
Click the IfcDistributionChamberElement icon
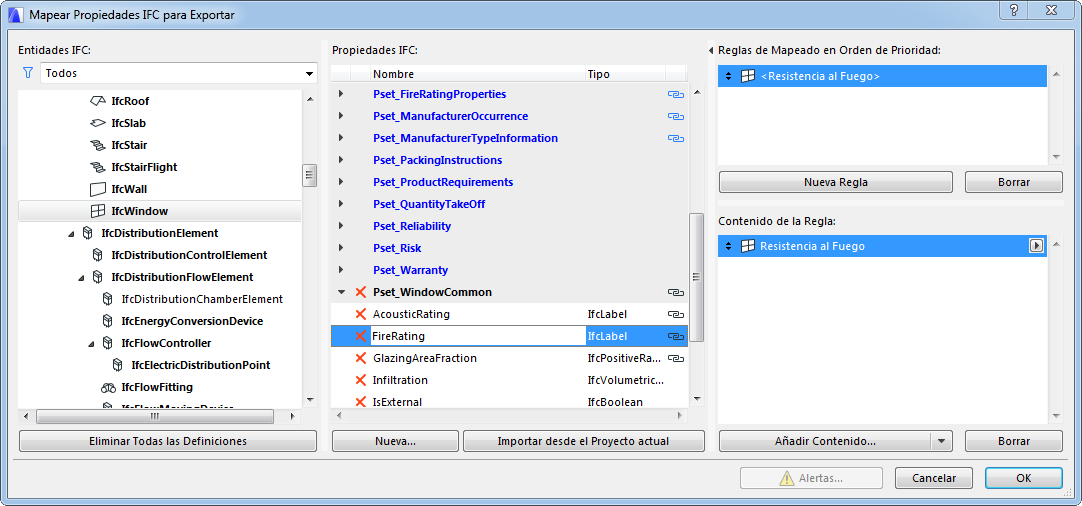(107, 299)
